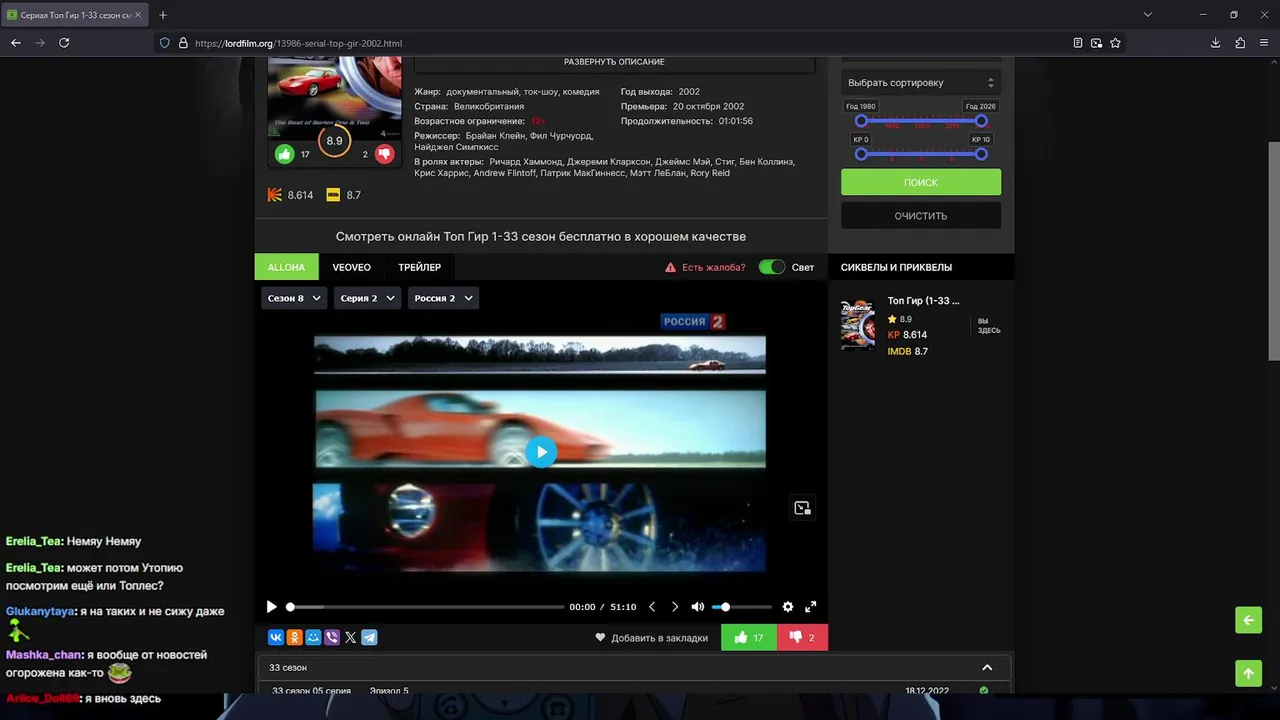
Task: Click the Год 2026 slider handle
Action: (981, 121)
